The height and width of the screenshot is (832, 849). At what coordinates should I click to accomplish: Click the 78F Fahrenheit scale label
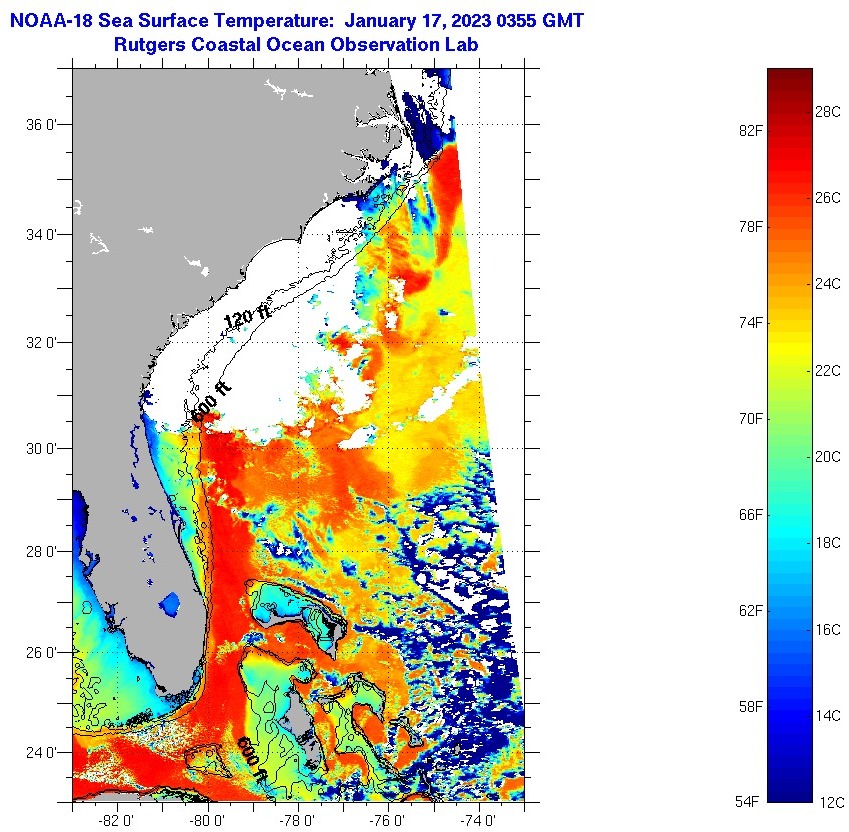point(750,226)
